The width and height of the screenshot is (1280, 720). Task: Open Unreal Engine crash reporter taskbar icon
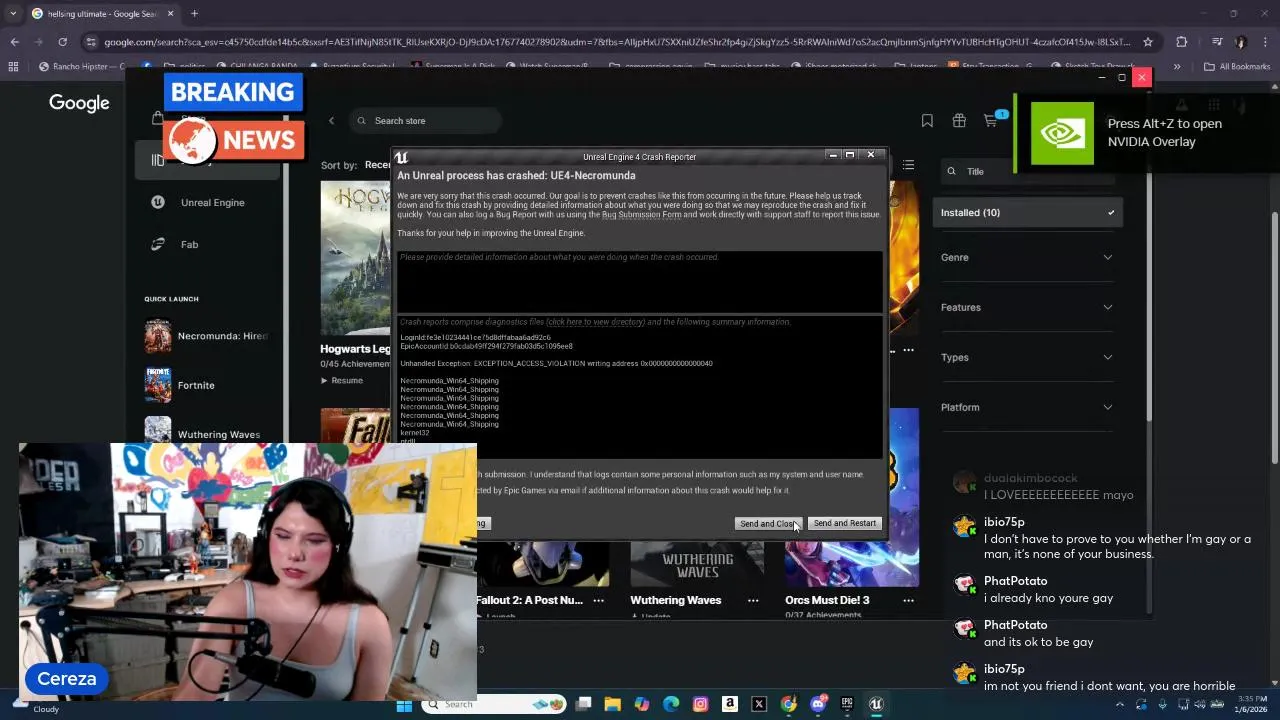(876, 705)
